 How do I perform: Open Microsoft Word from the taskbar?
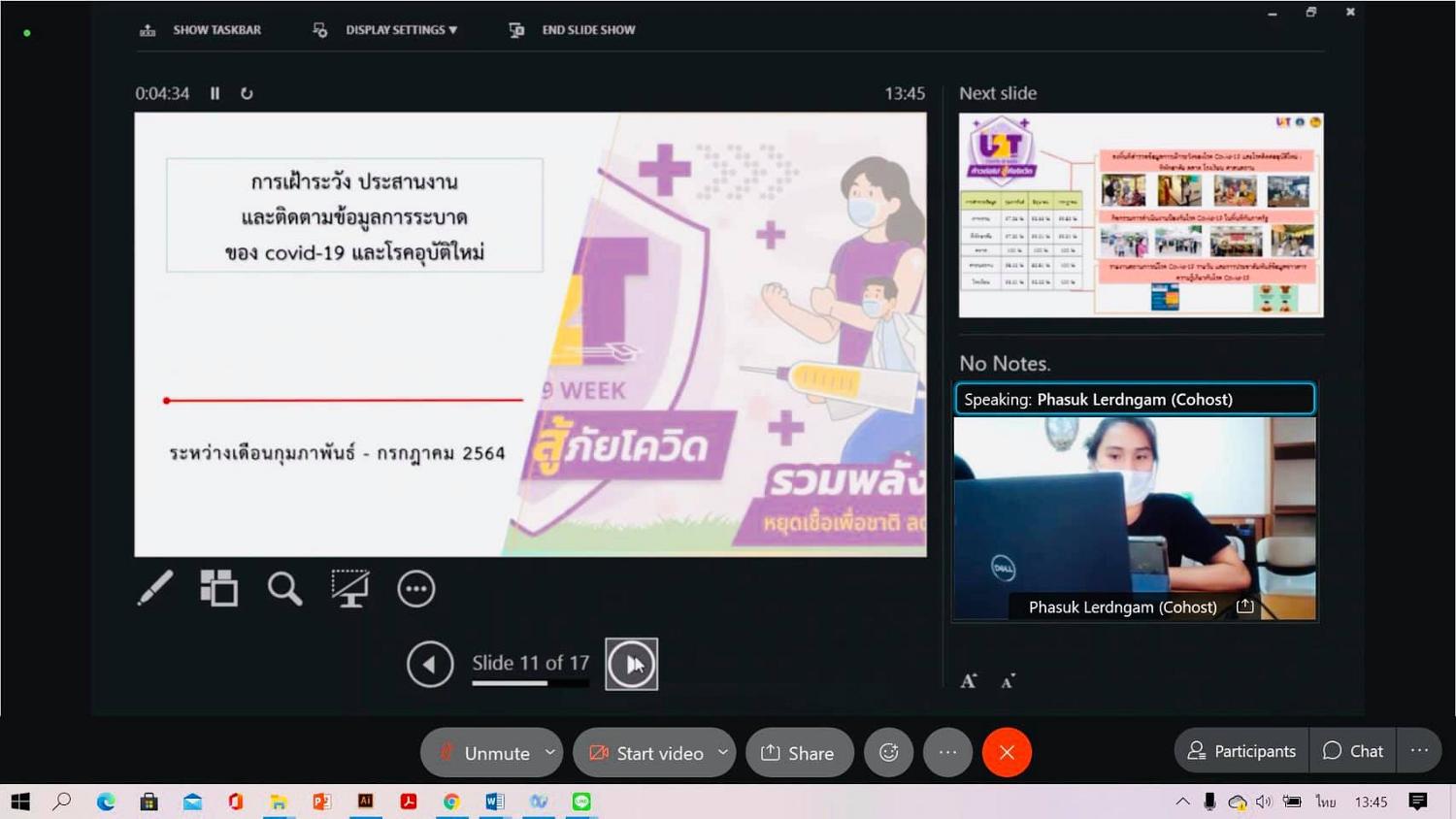tap(495, 802)
